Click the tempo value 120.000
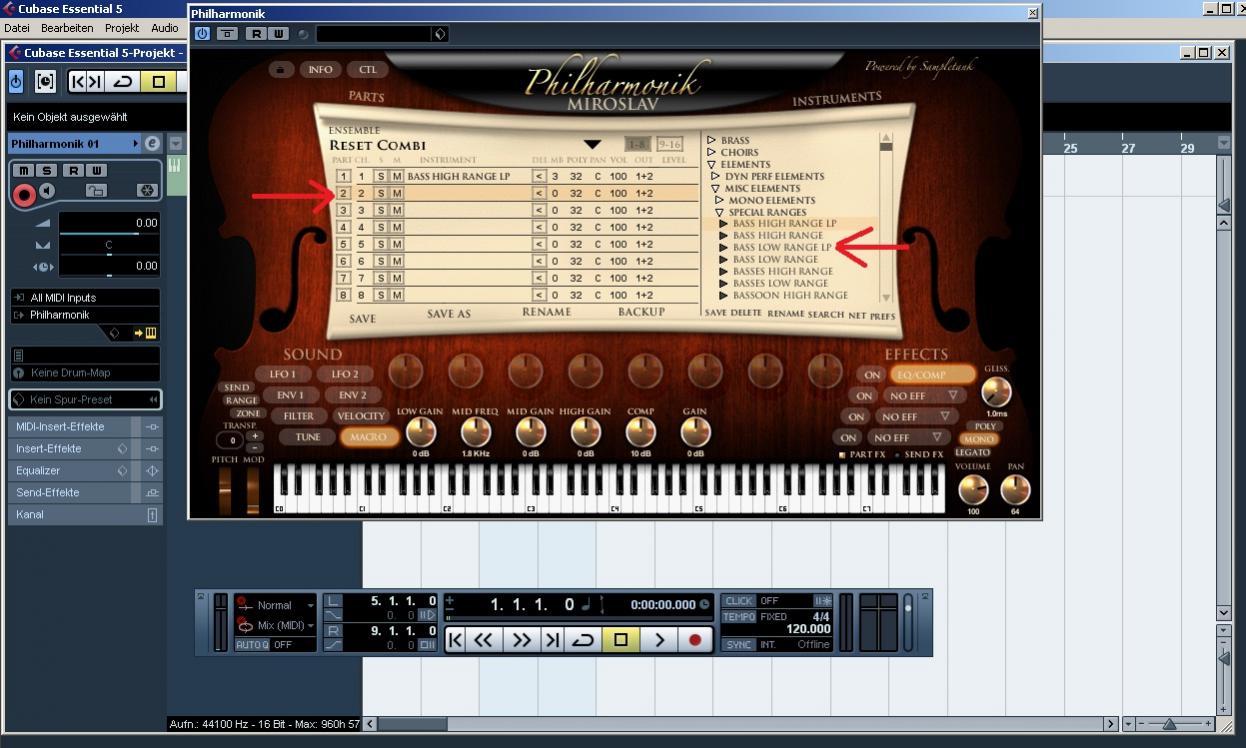Viewport: 1246px width, 748px height. 808,630
